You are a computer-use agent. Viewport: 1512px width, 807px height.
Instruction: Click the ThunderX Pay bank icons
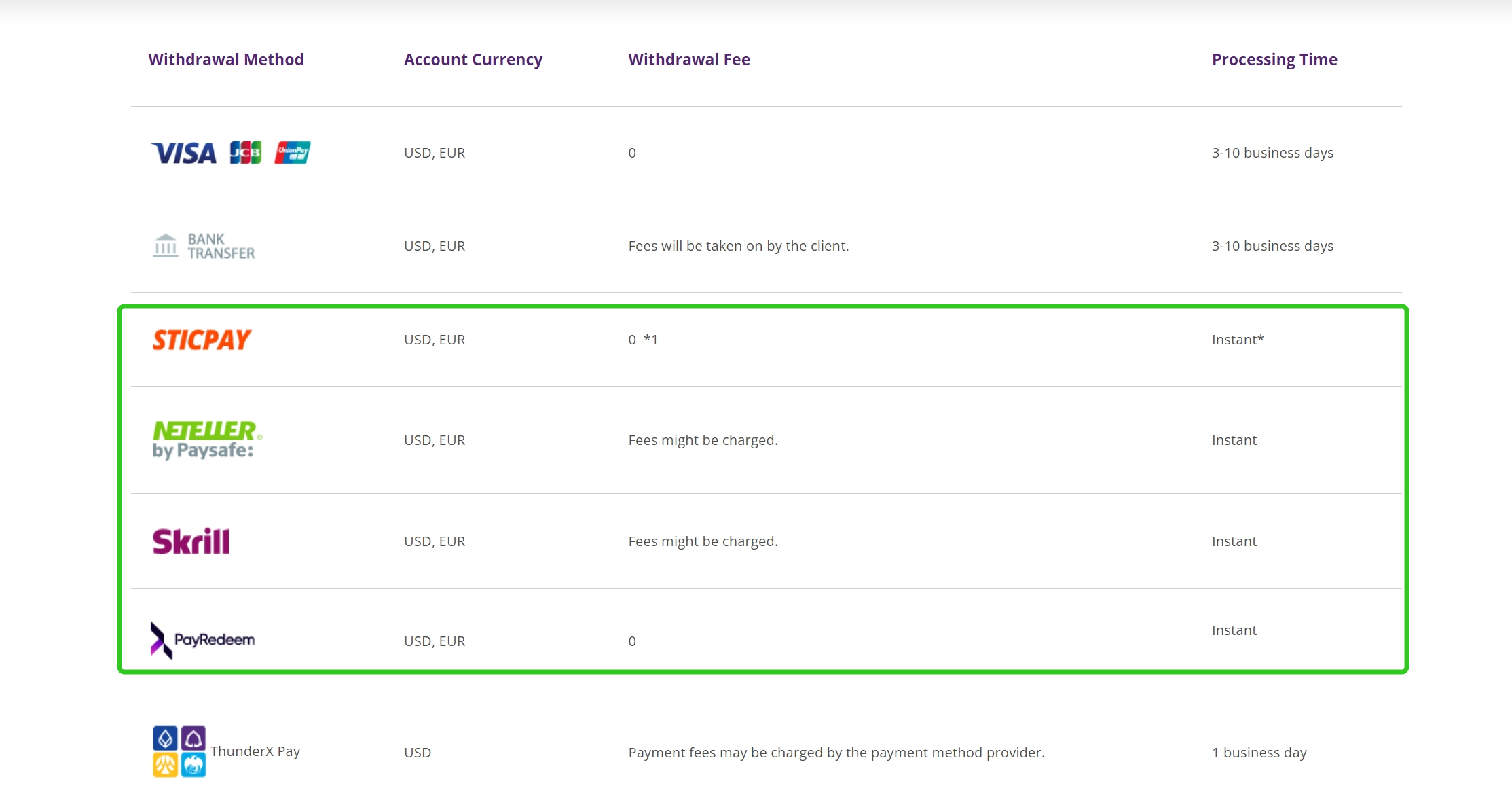pyautogui.click(x=179, y=751)
